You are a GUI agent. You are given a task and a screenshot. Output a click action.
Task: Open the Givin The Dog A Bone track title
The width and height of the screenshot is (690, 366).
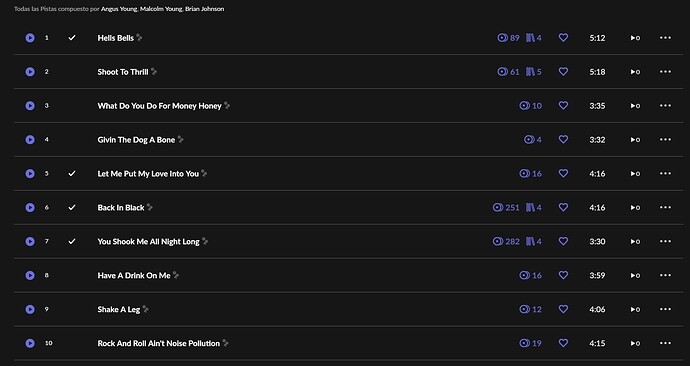point(136,140)
